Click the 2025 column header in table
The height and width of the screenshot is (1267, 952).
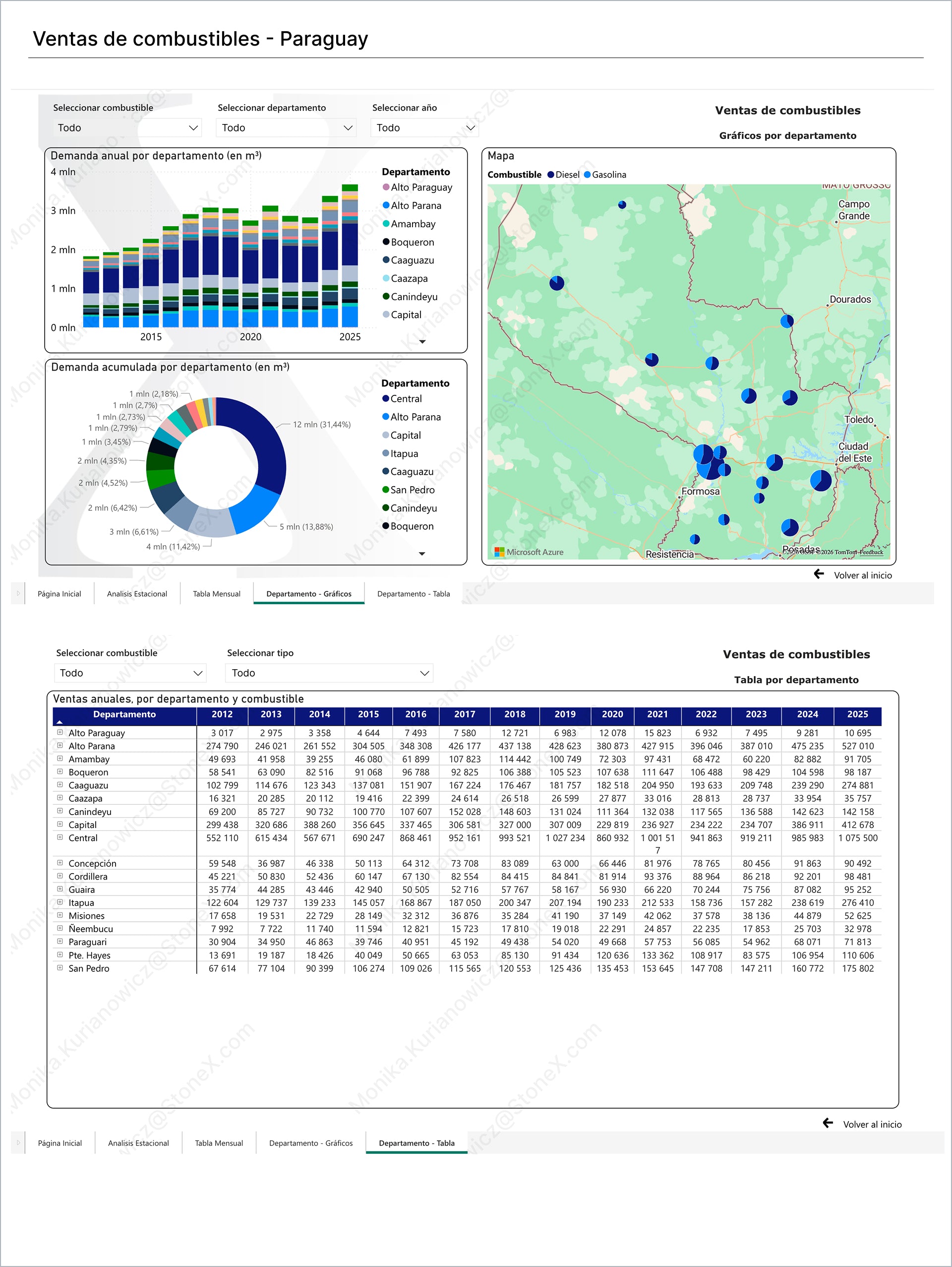point(857,714)
